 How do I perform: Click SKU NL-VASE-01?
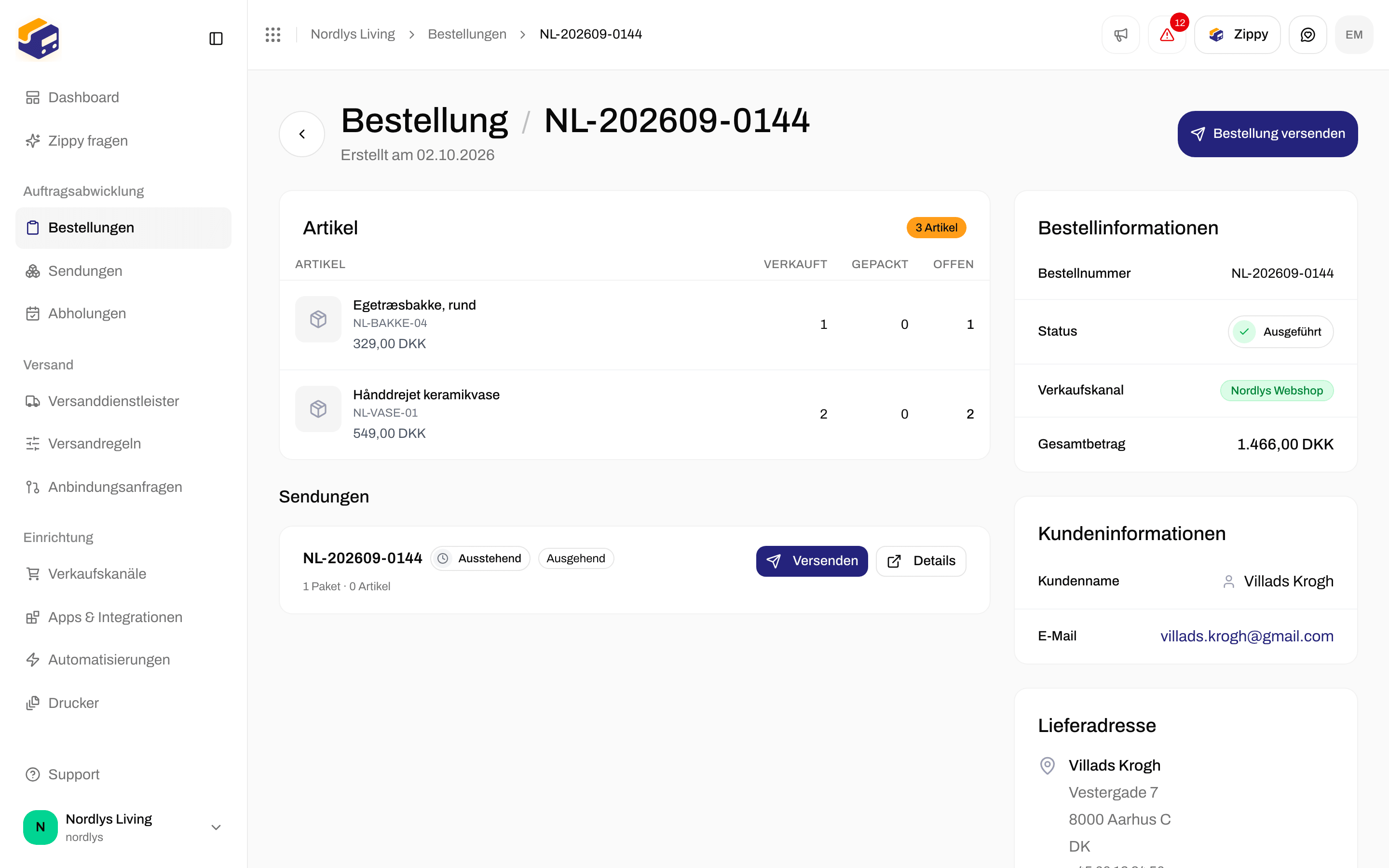[x=385, y=413]
